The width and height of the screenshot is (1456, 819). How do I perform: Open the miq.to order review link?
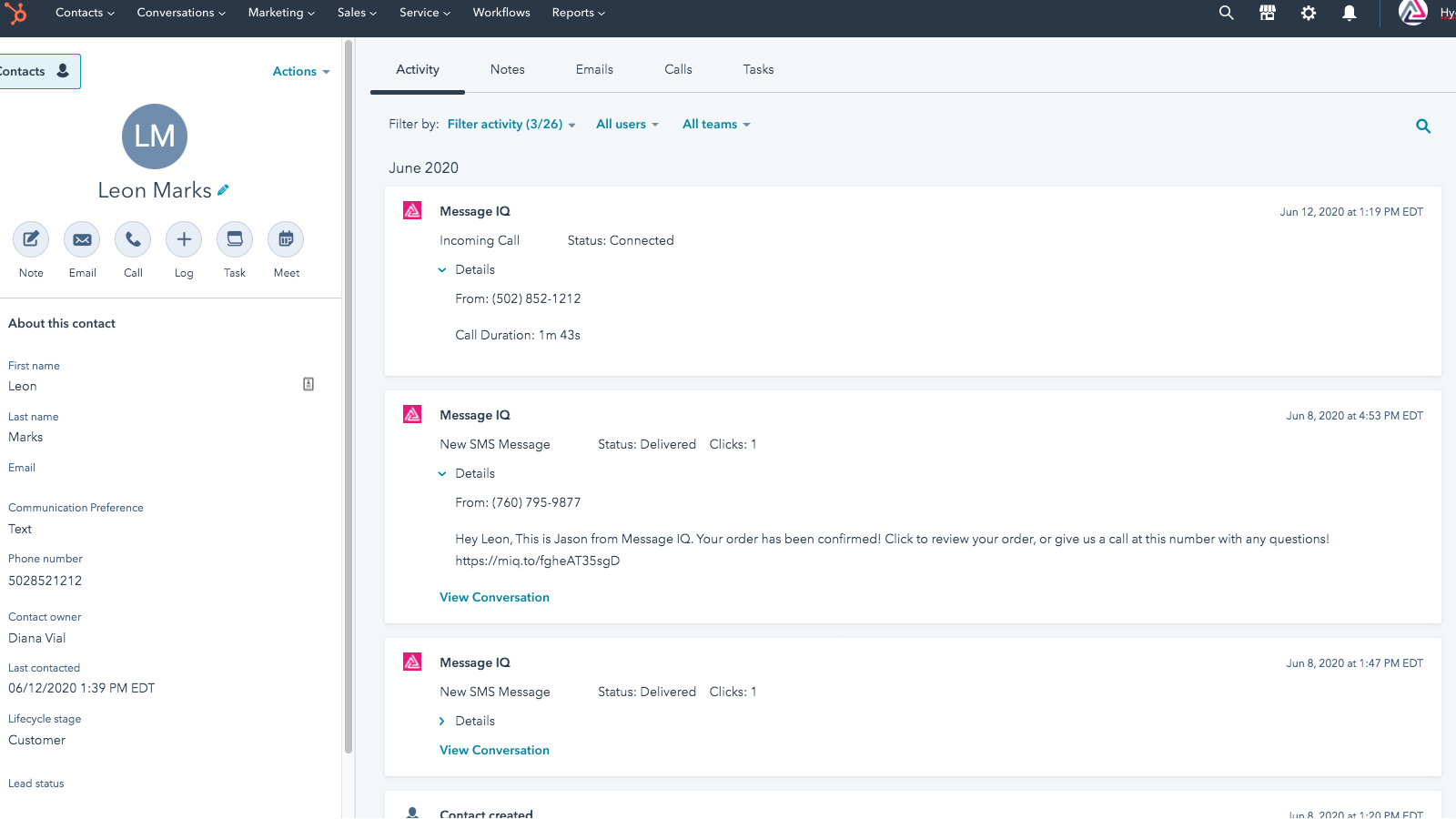coord(538,561)
